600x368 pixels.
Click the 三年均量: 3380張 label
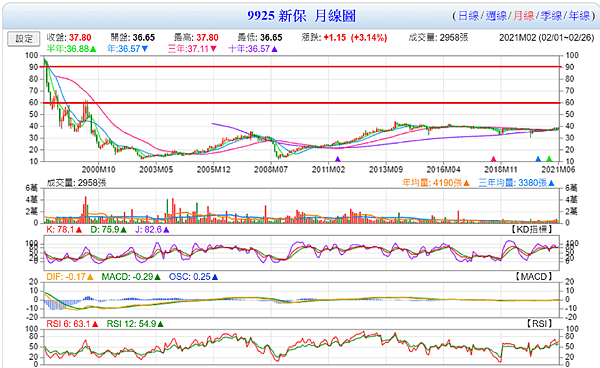(516, 183)
